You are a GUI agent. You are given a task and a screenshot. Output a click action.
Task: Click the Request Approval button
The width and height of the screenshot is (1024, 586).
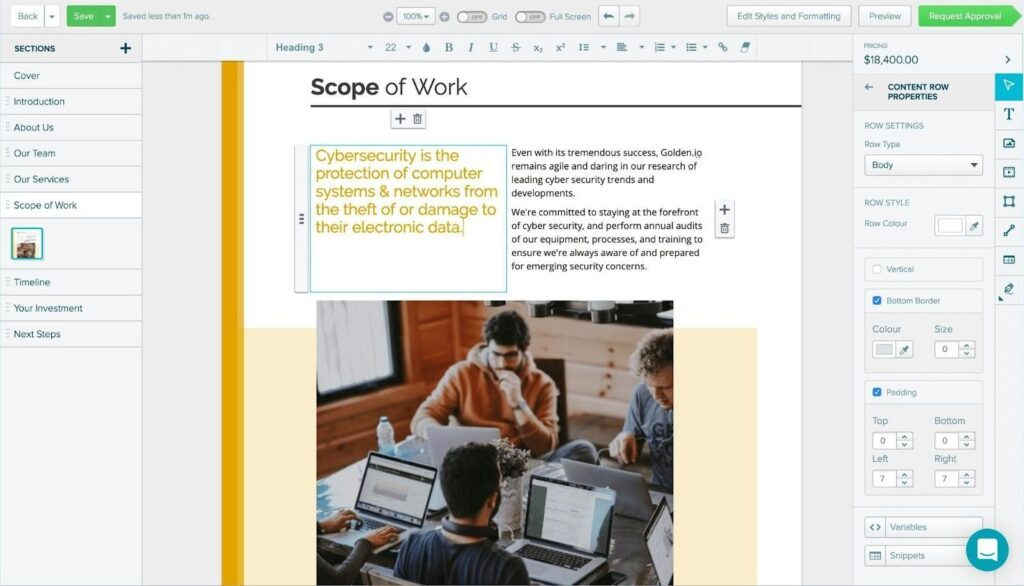click(964, 16)
